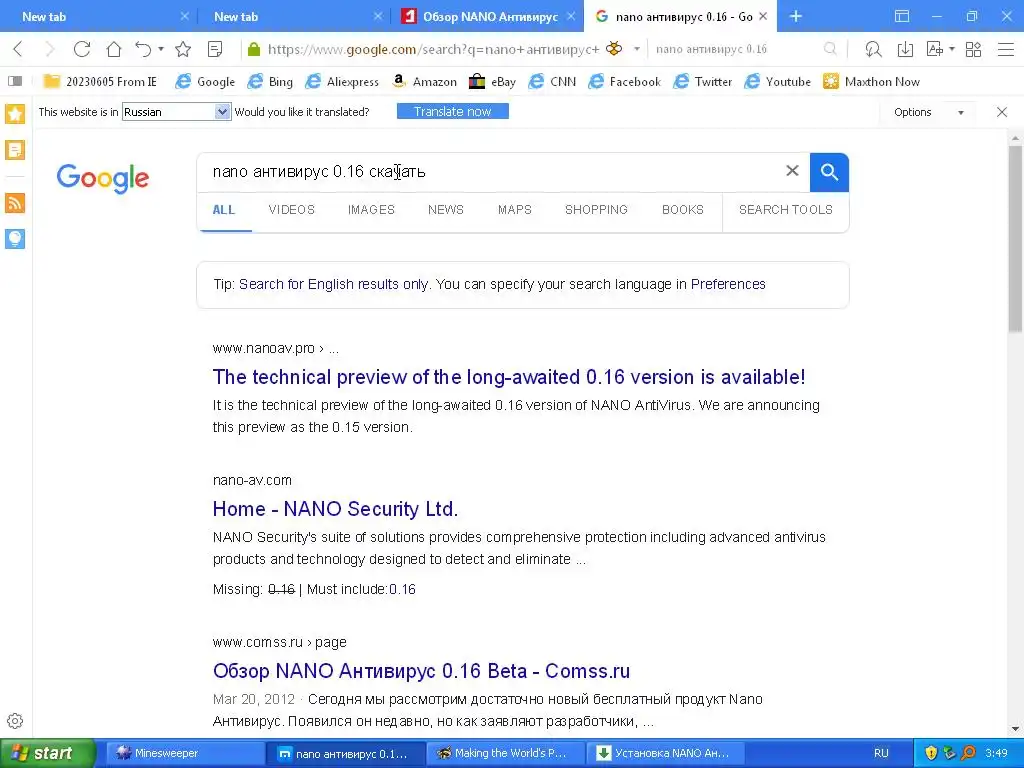The height and width of the screenshot is (768, 1024).
Task: Open the Google logo home link
Action: 103,178
